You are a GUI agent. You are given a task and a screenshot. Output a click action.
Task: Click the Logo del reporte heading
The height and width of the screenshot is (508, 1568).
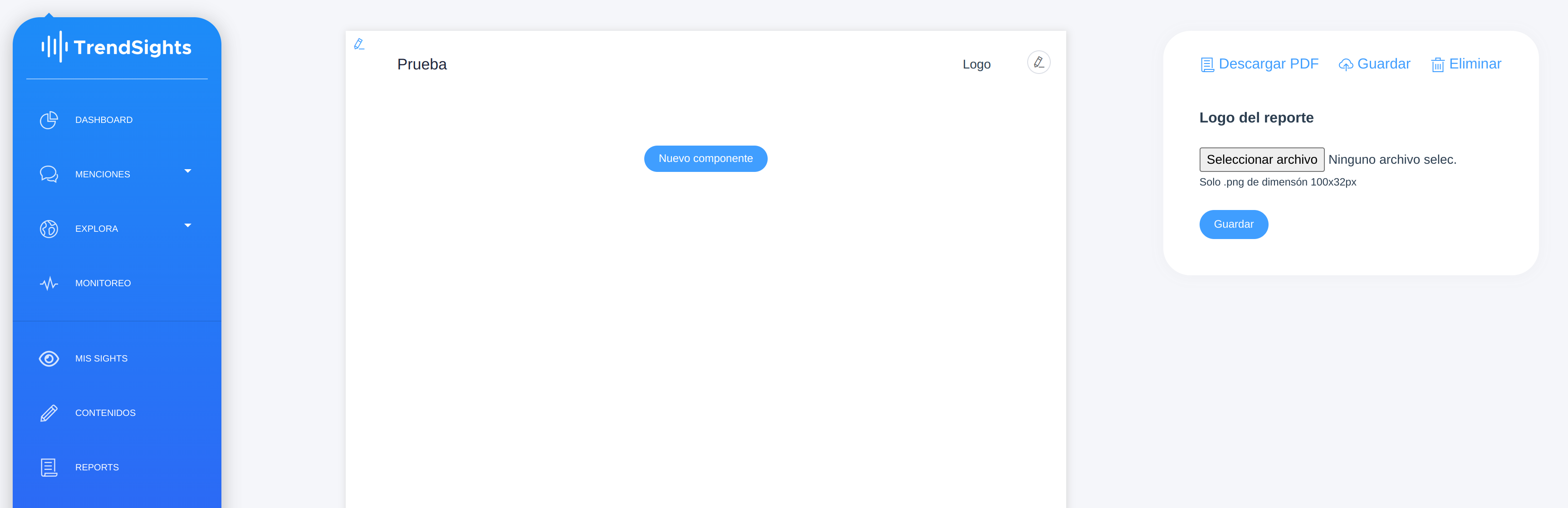(x=1256, y=117)
